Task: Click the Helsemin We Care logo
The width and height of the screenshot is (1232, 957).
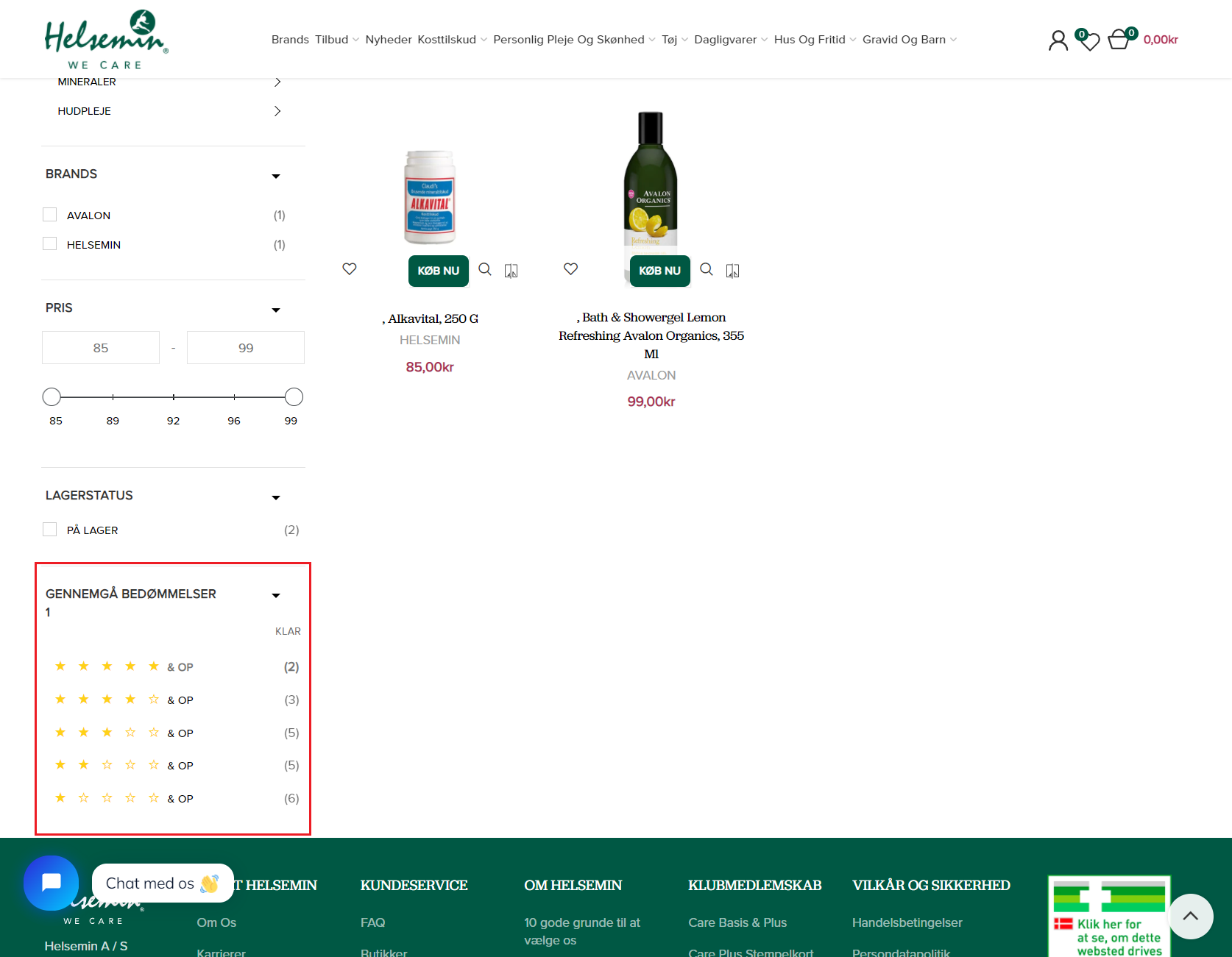Action: coord(106,40)
